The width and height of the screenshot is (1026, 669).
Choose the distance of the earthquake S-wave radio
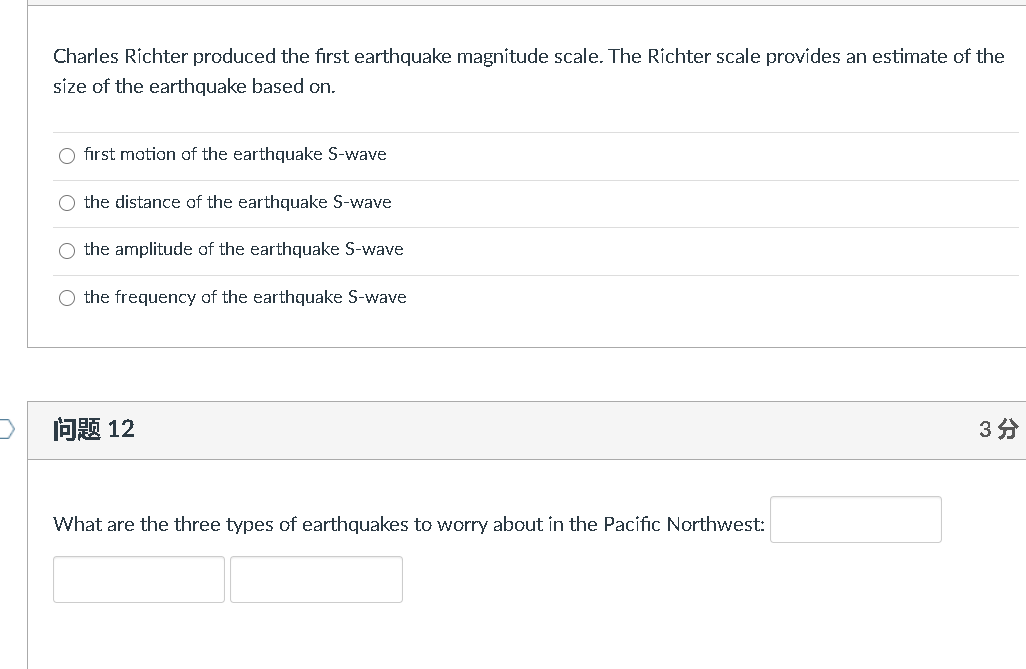pyautogui.click(x=67, y=203)
